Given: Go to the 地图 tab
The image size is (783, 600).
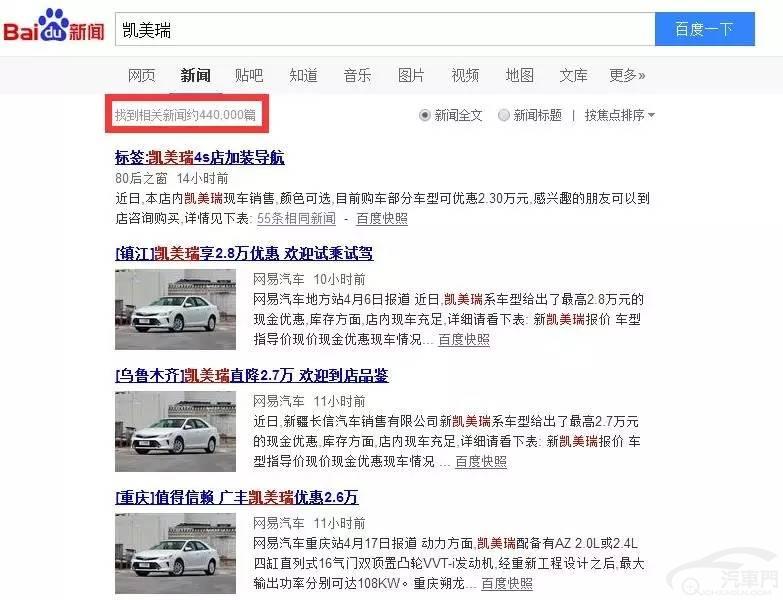Looking at the screenshot, I should click(x=519, y=75).
